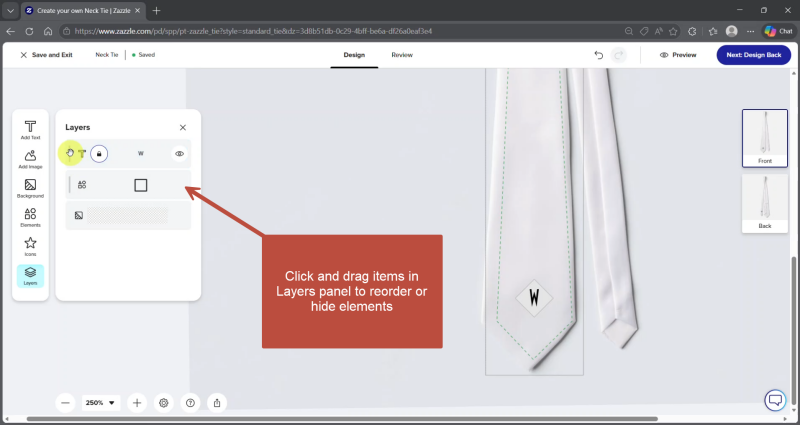Click the share design icon
Screen dimensions: 800x425
click(217, 403)
